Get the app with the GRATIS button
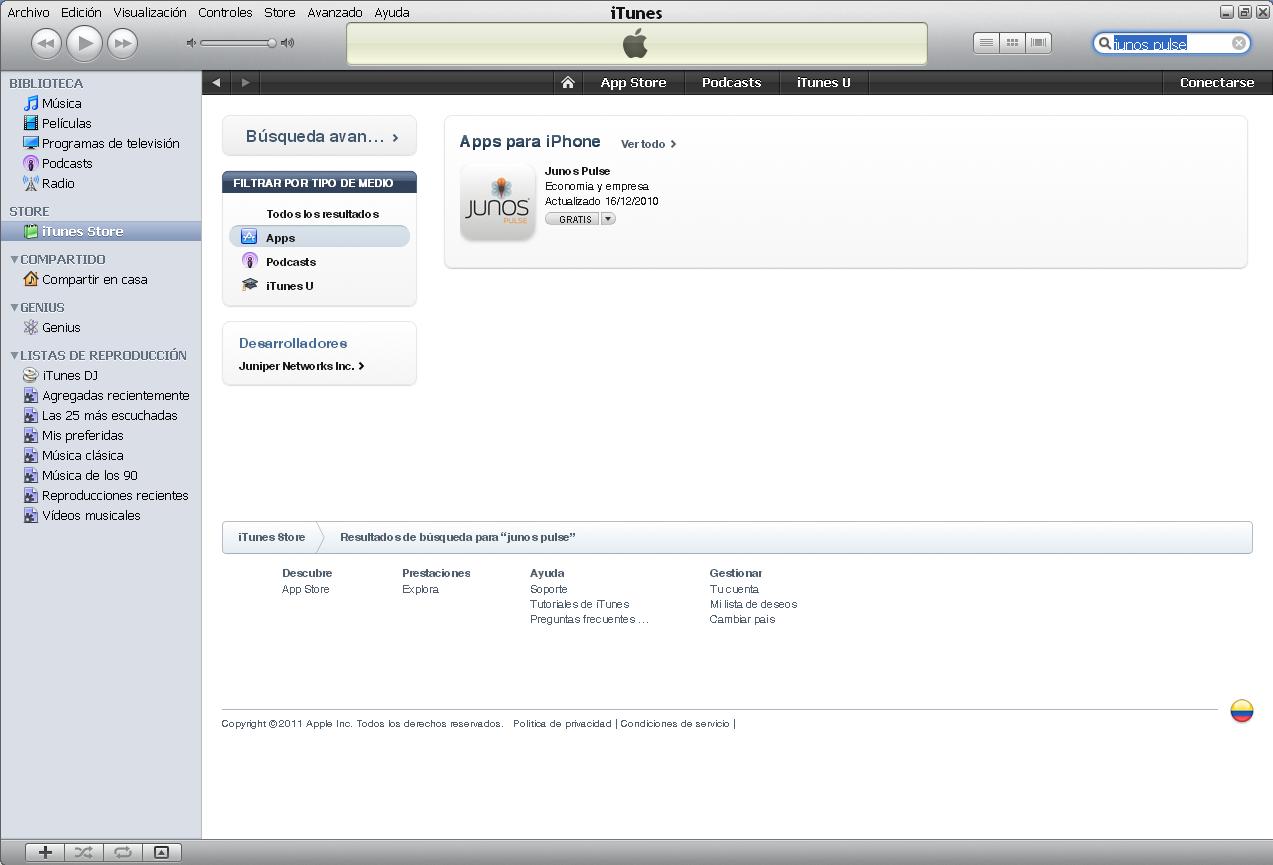Viewport: 1273px width, 865px height. click(x=572, y=219)
